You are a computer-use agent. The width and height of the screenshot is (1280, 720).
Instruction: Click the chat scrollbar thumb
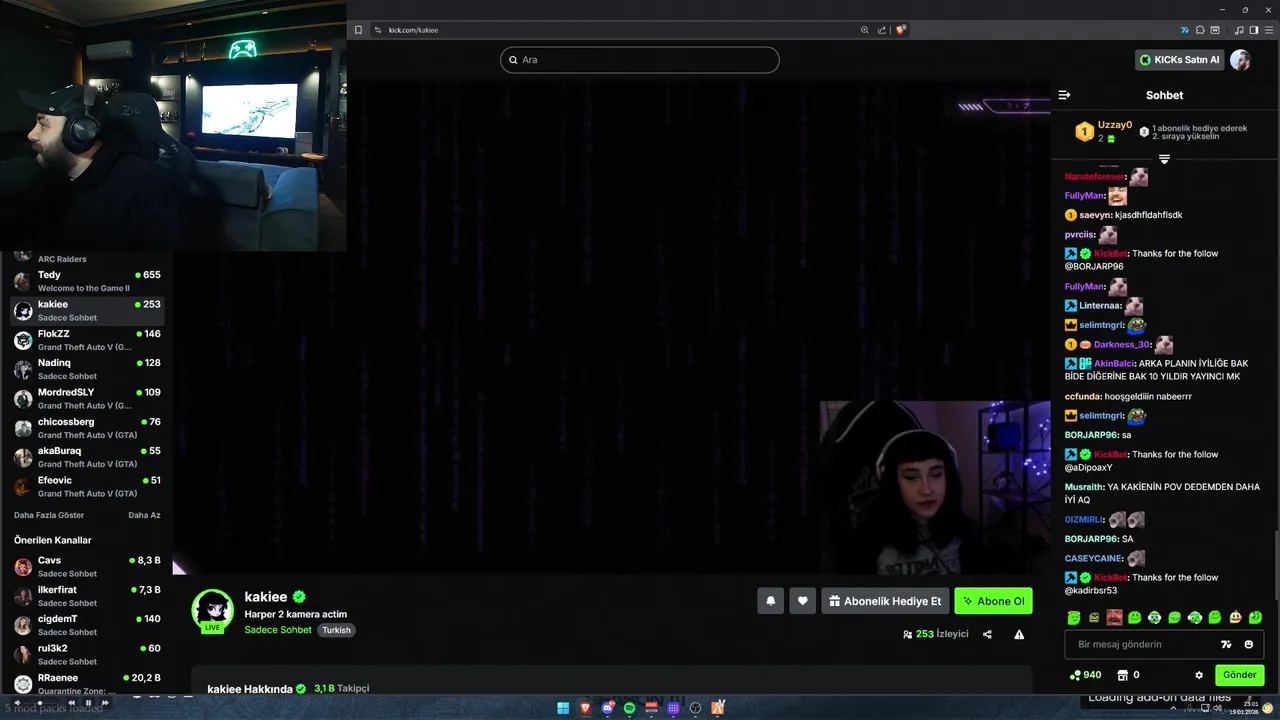1276,565
